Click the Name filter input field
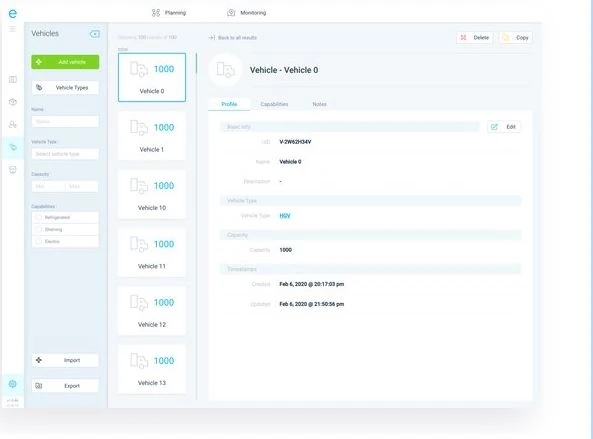593x439 pixels. point(65,121)
